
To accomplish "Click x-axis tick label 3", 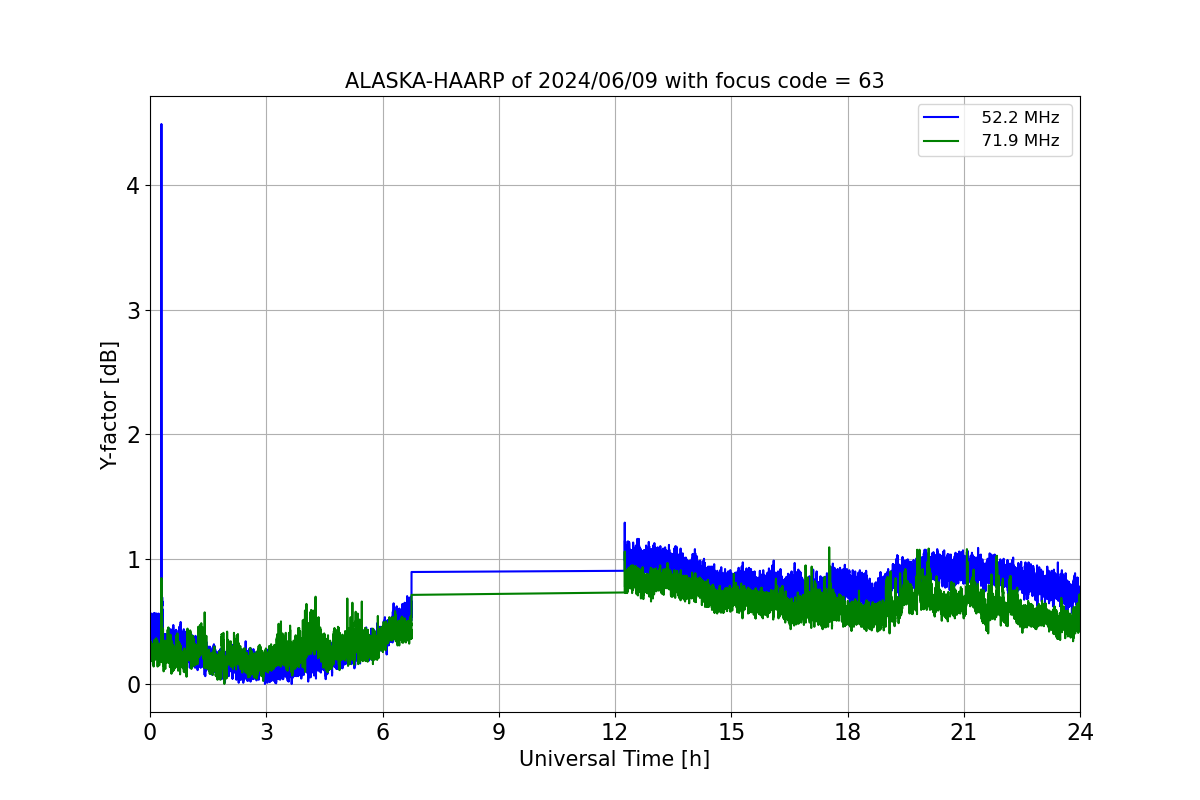I will pos(266,732).
